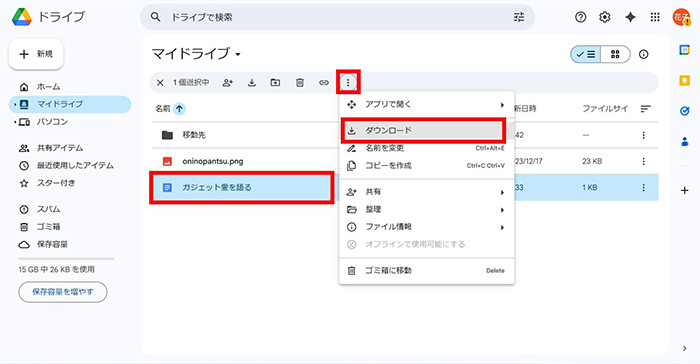Viewport: 700px width, 364px height.
Task: Click 15 GB 中 26 KB を使用 text
Action: point(56,270)
